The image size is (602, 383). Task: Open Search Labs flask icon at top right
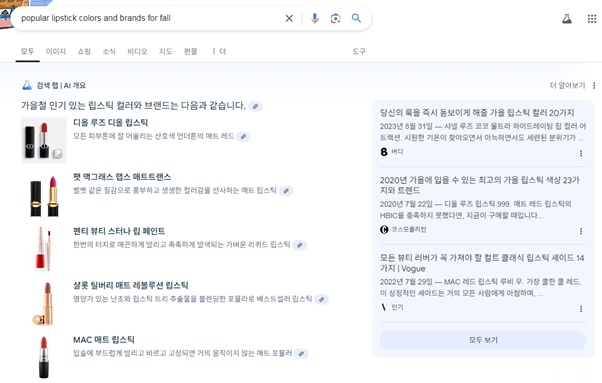[567, 18]
